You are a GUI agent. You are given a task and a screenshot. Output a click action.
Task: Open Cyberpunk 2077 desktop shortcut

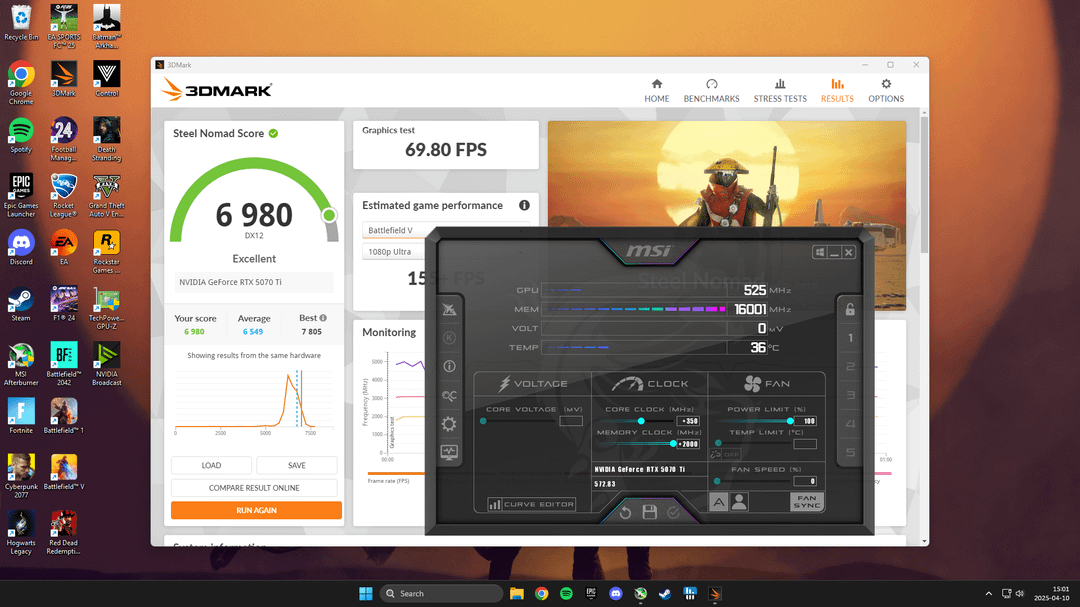click(21, 475)
